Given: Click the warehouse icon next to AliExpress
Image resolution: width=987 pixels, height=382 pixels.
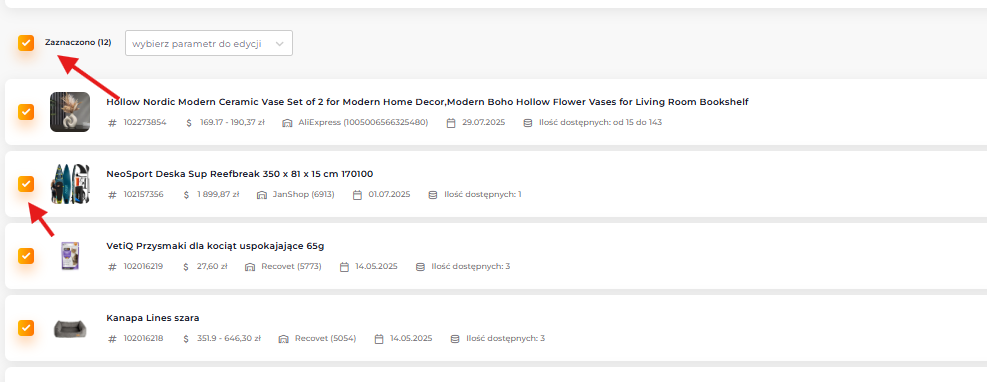Looking at the screenshot, I should click(287, 123).
